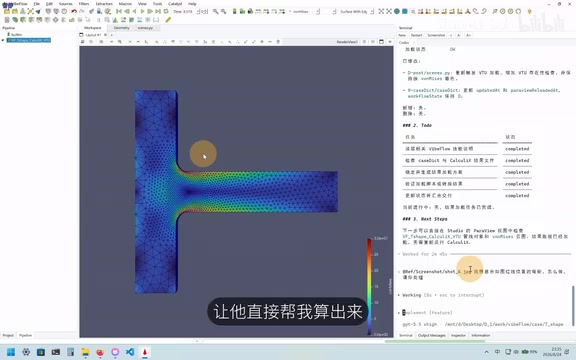Switch to the Geometry tab

(121, 28)
